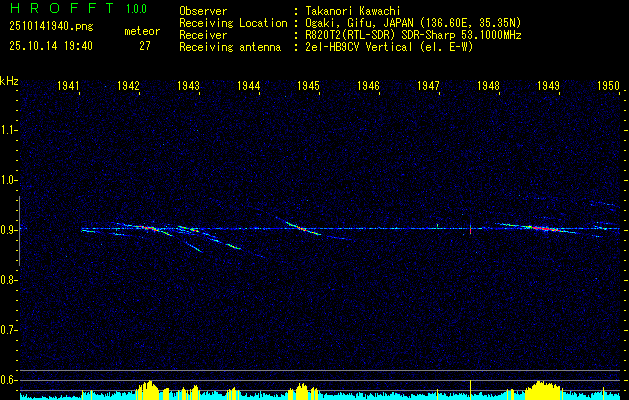Screen dimensions: 629x400
Task: Click the meteor label
Action: point(142,31)
